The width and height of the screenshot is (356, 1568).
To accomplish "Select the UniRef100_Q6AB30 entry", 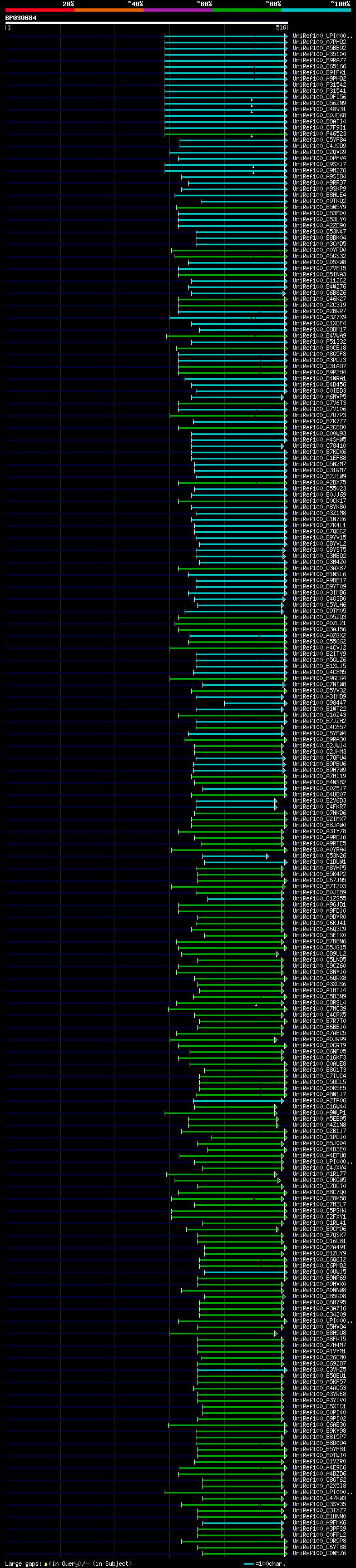I will click(319, 1424).
